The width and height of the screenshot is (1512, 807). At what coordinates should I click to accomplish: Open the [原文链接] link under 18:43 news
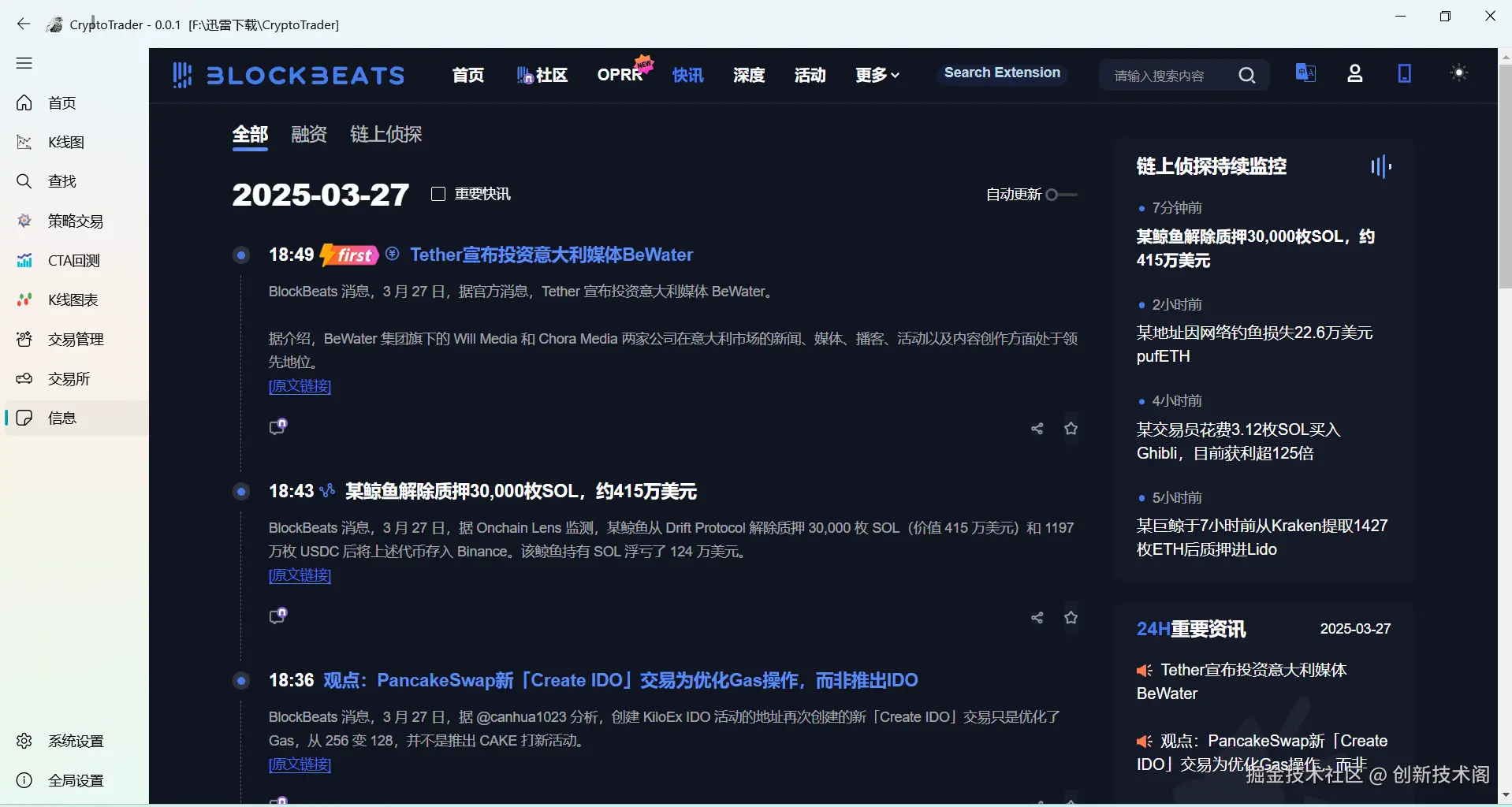point(299,575)
